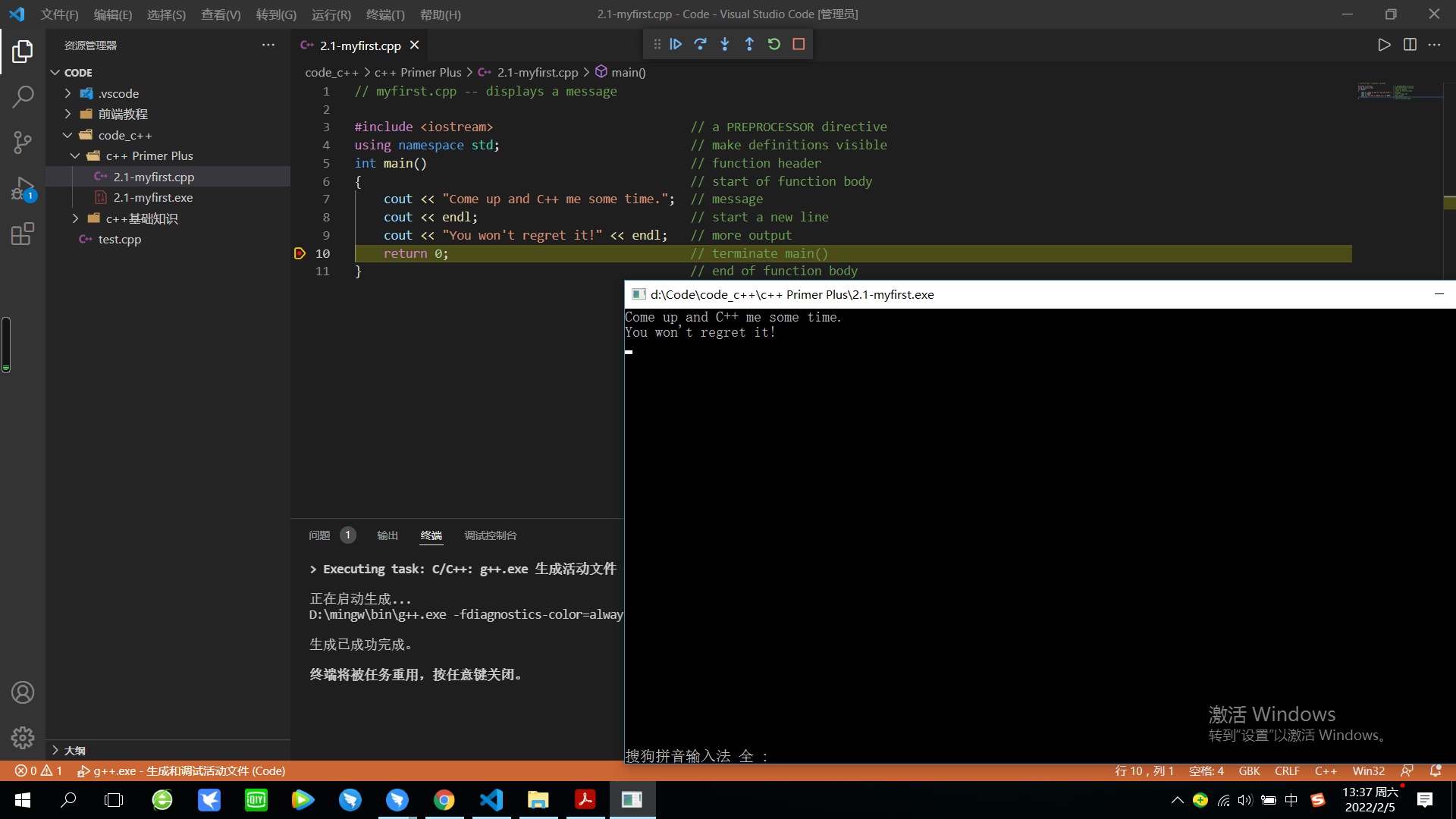Click the debug Continue button

(x=676, y=44)
